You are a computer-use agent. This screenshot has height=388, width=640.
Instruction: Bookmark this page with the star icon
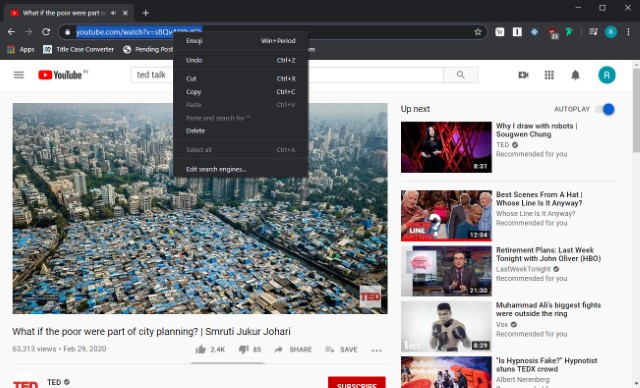478,32
